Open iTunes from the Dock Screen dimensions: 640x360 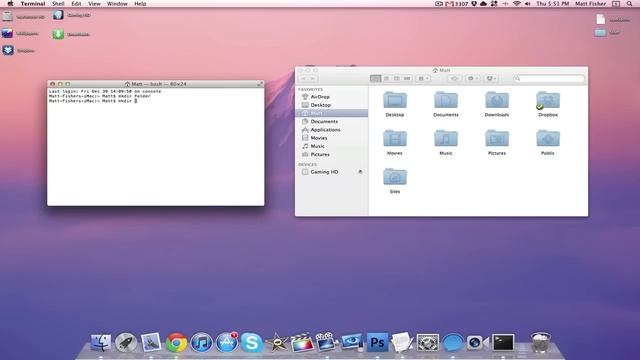pos(201,342)
